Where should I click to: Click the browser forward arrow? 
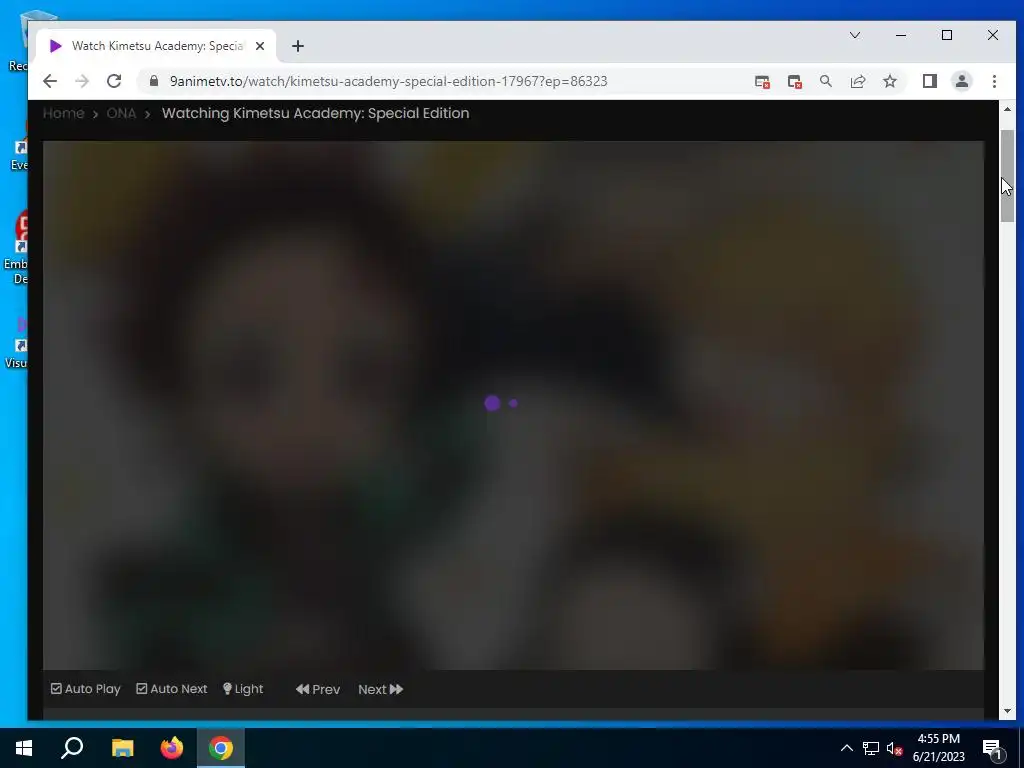click(x=82, y=81)
